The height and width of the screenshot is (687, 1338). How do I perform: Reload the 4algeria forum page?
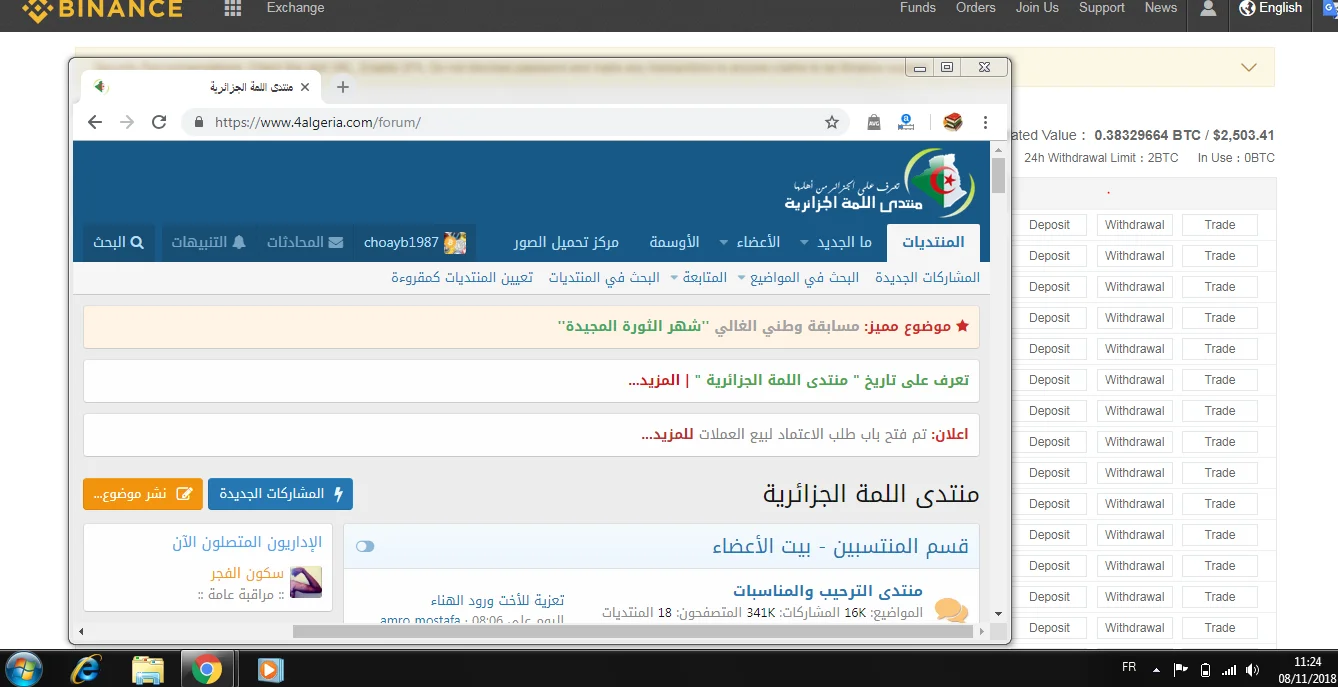click(x=158, y=122)
